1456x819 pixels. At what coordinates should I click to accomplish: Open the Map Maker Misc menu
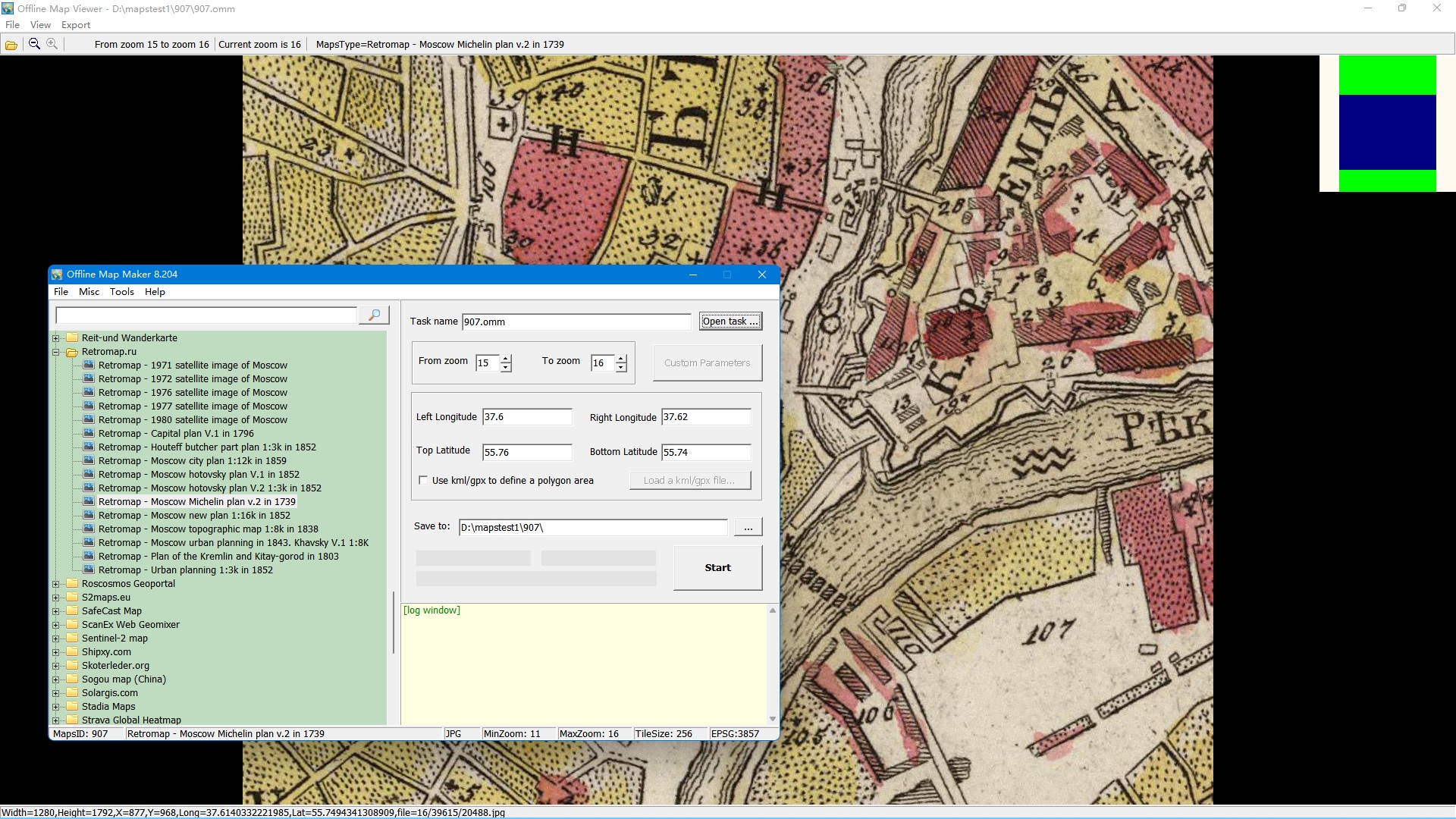(x=89, y=292)
